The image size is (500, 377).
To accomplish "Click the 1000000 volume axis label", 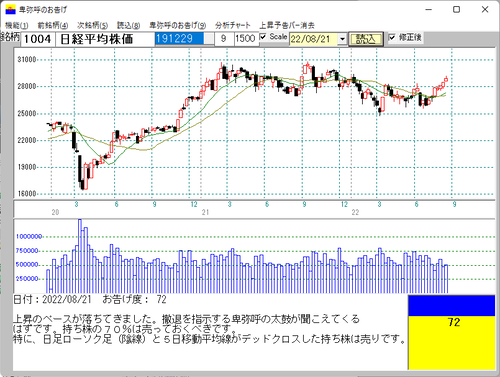I will [x=29, y=236].
